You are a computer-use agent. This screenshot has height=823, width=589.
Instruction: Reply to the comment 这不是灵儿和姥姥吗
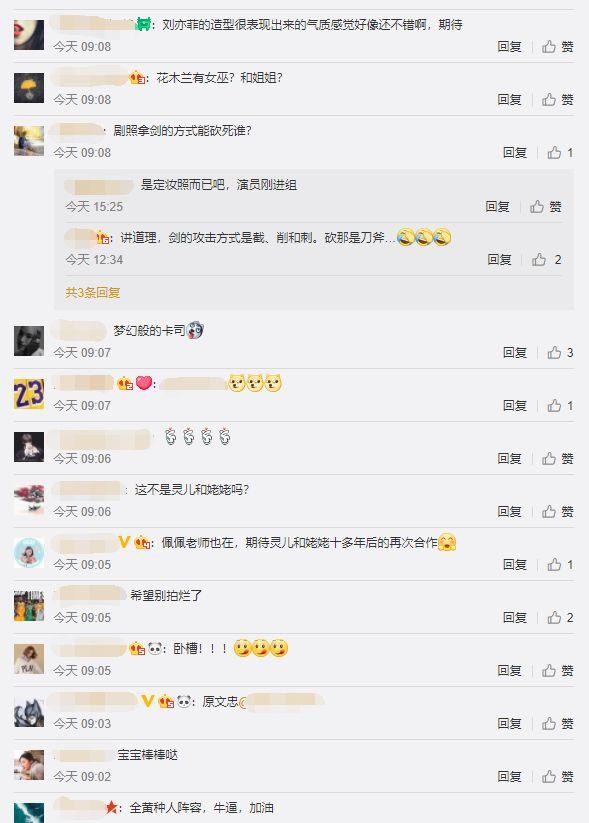509,512
